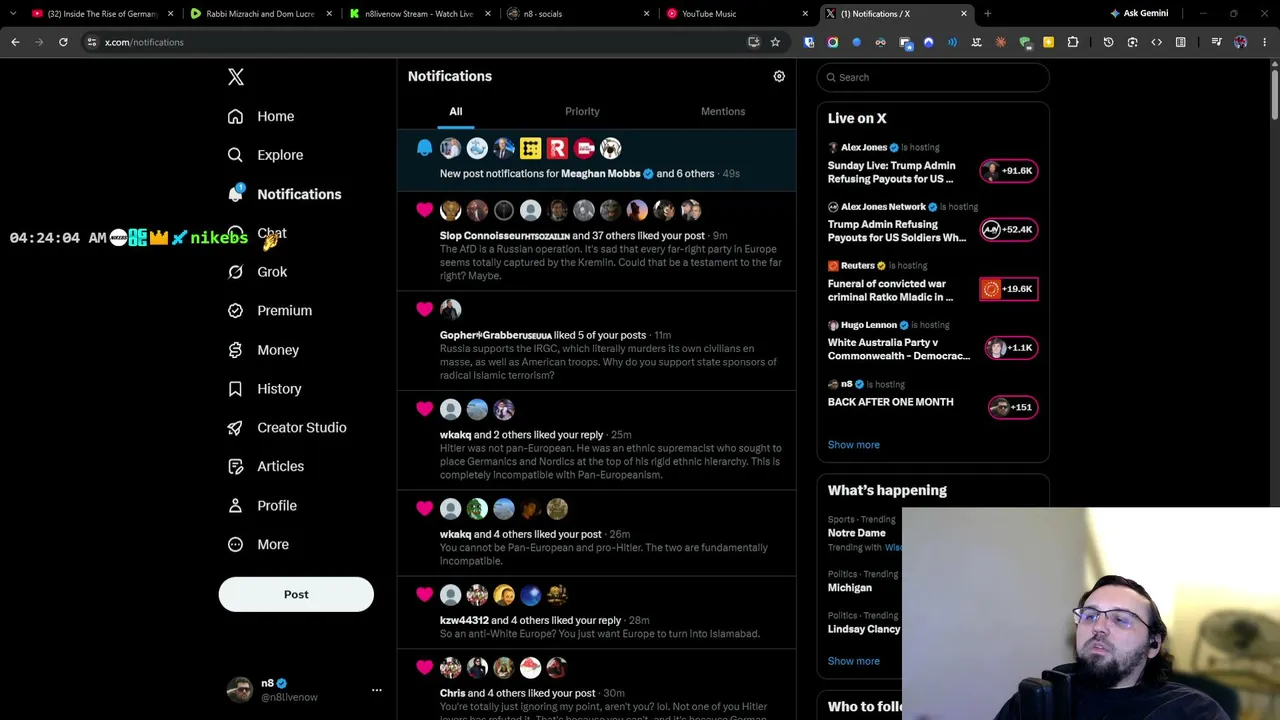
Task: Switch to the Rabbi Mizrachi browser tab
Action: coord(262,14)
